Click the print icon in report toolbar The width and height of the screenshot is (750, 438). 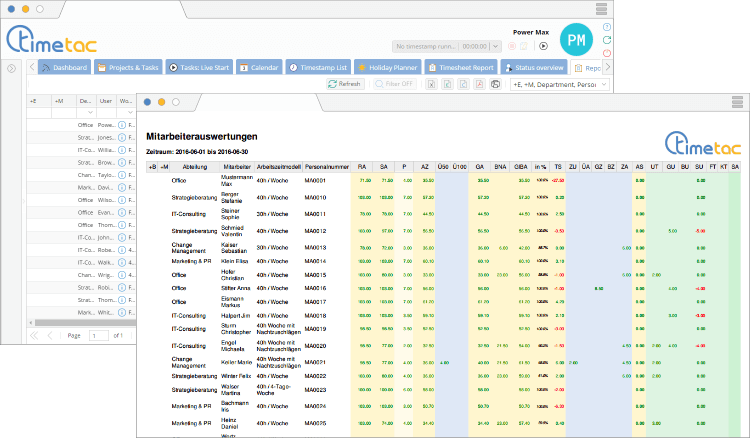[495, 84]
